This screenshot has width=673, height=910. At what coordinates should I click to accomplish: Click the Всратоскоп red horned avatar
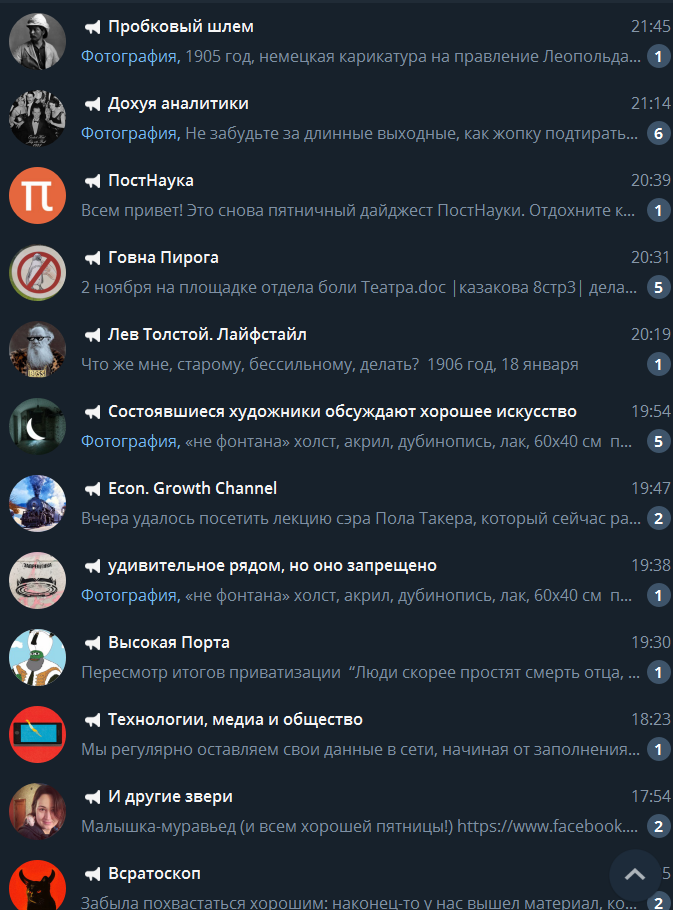[x=37, y=886]
